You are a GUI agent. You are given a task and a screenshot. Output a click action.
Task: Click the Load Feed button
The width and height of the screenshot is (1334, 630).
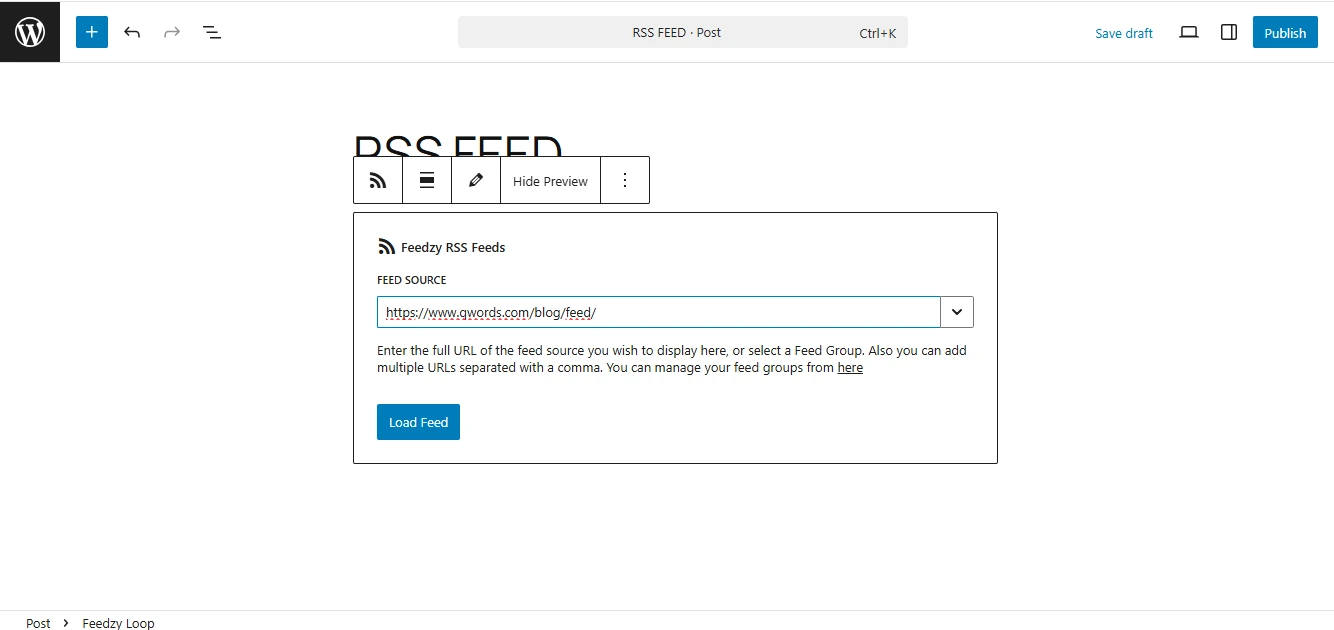[418, 422]
